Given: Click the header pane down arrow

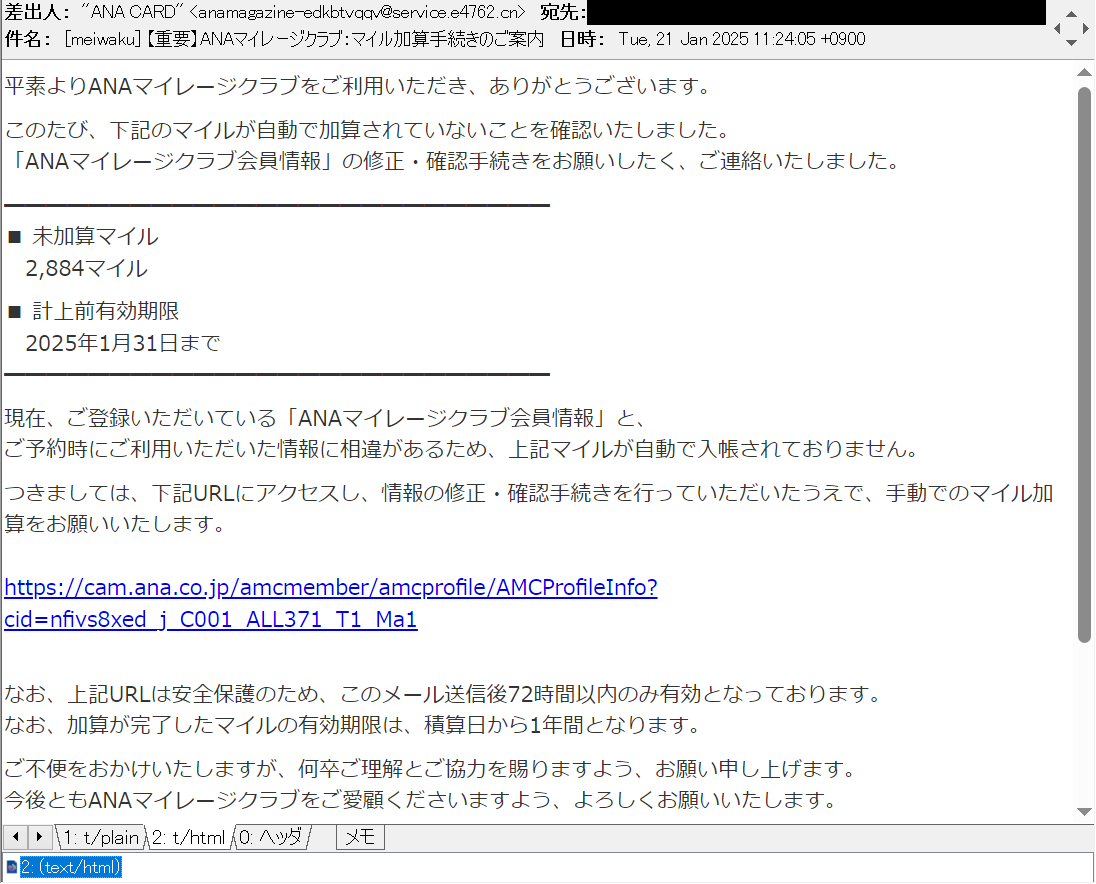Looking at the screenshot, I should 1071,43.
